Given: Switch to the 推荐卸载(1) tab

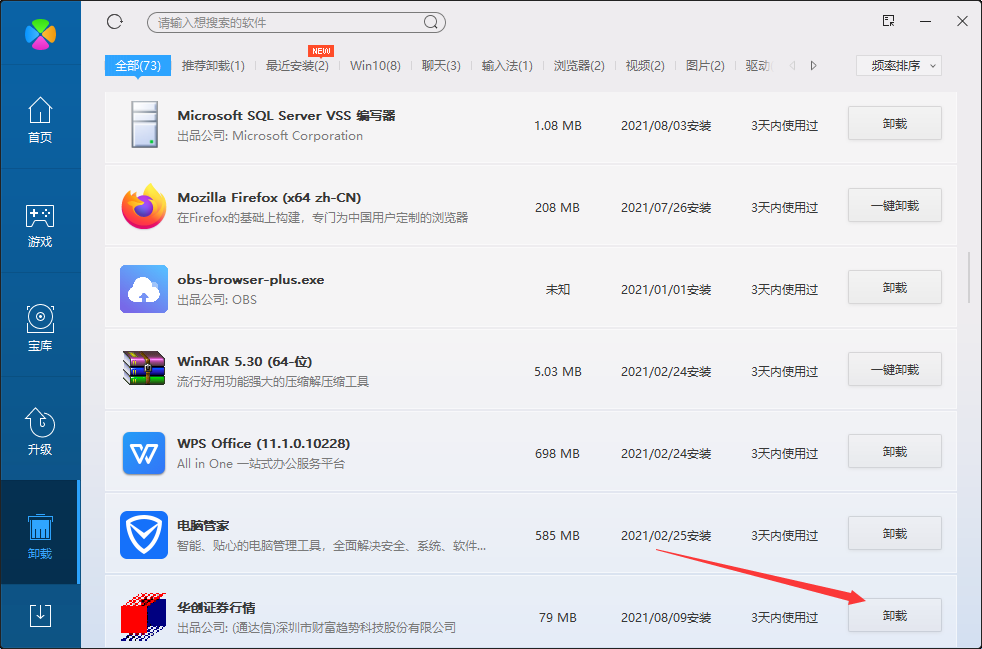Looking at the screenshot, I should click(x=213, y=66).
